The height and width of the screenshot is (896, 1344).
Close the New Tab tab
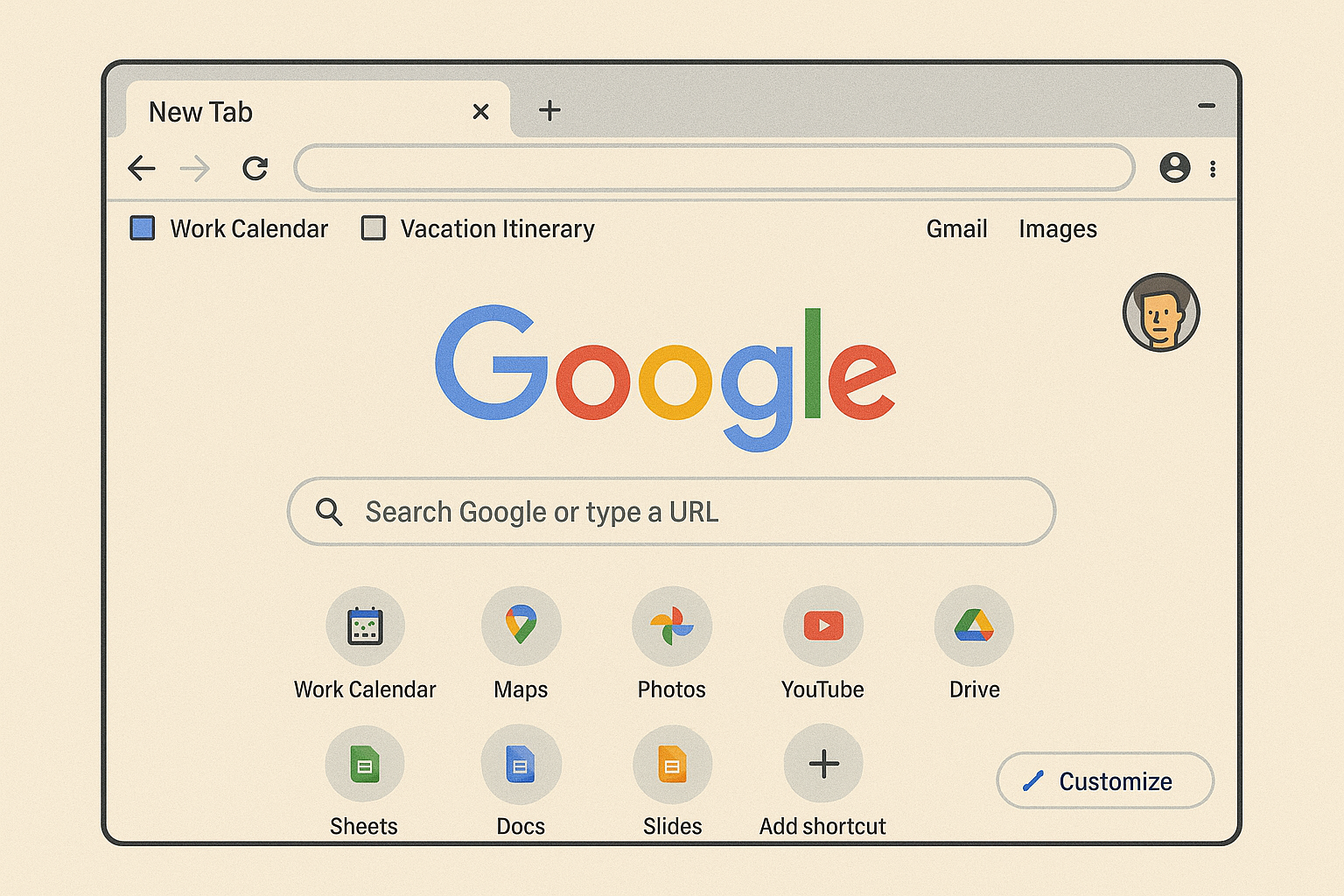pos(480,111)
